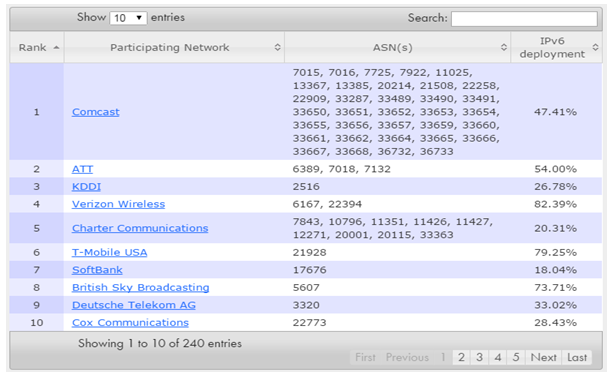Open Cox Communications link
The image size is (611, 376).
pos(130,323)
